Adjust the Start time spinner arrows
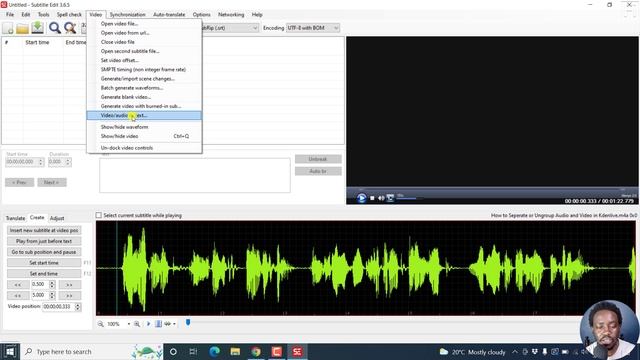Image resolution: width=640 pixels, height=360 pixels. (41, 162)
